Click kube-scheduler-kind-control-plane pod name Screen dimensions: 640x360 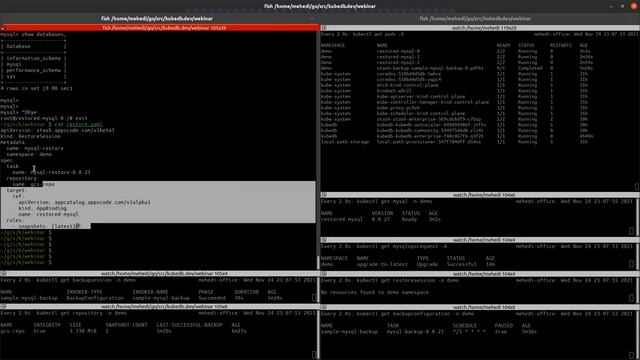point(421,113)
